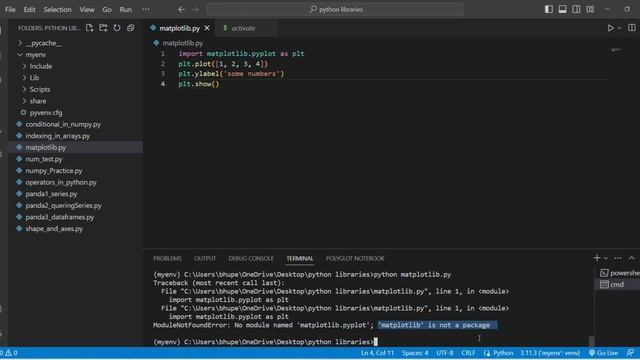
Task: Expand the share folder
Action: pyautogui.click(x=38, y=101)
